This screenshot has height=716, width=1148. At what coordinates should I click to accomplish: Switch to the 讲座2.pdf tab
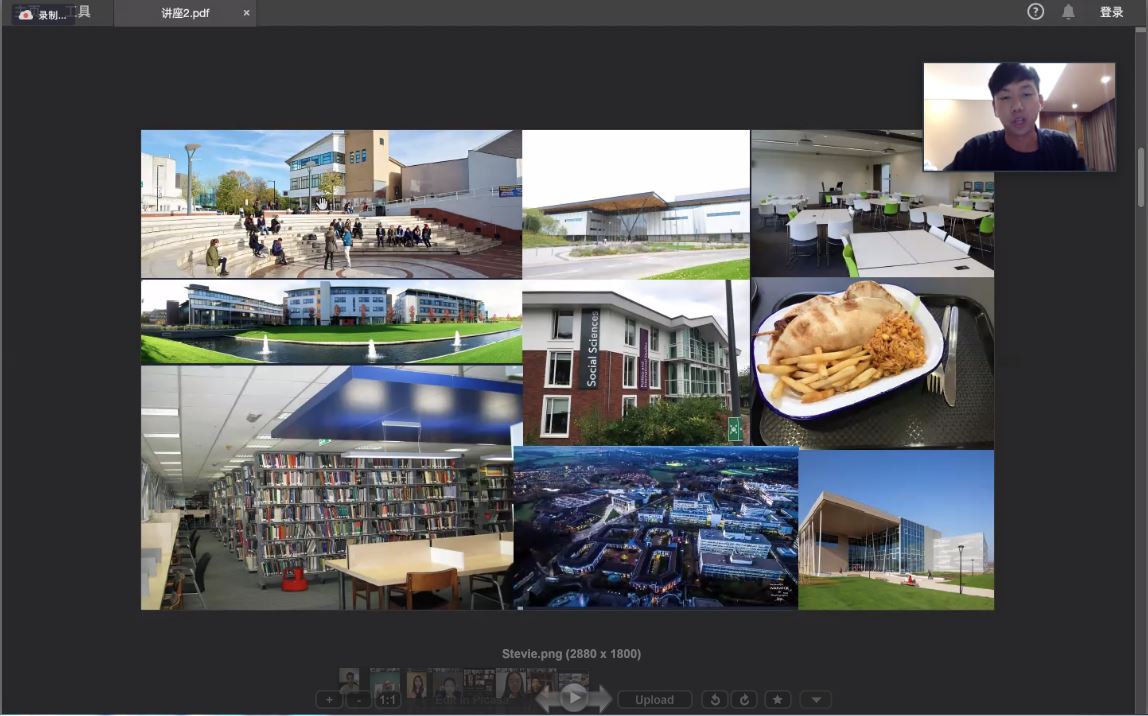pyautogui.click(x=185, y=13)
